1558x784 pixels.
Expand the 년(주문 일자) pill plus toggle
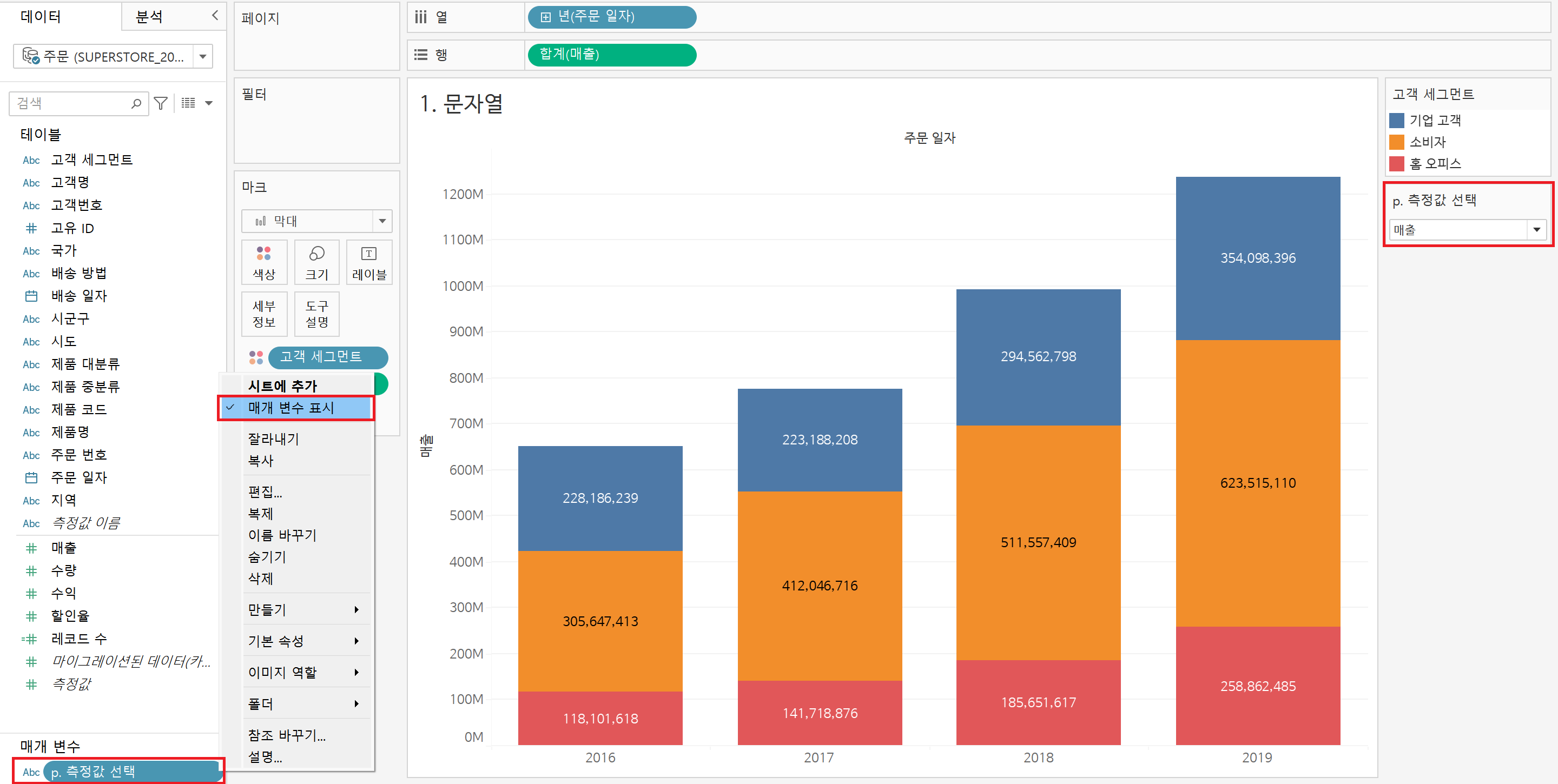point(545,17)
